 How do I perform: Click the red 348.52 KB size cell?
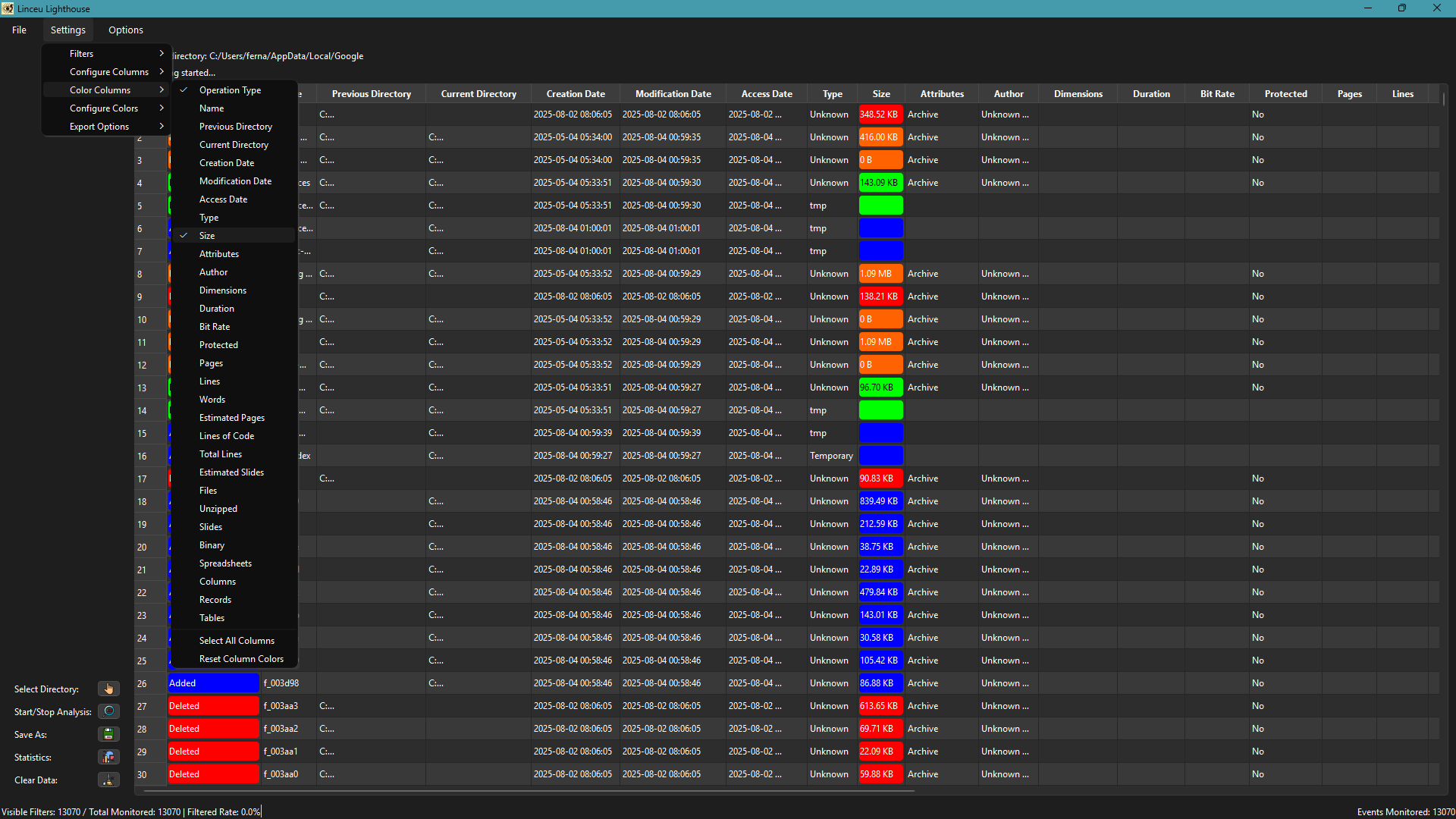click(x=880, y=115)
